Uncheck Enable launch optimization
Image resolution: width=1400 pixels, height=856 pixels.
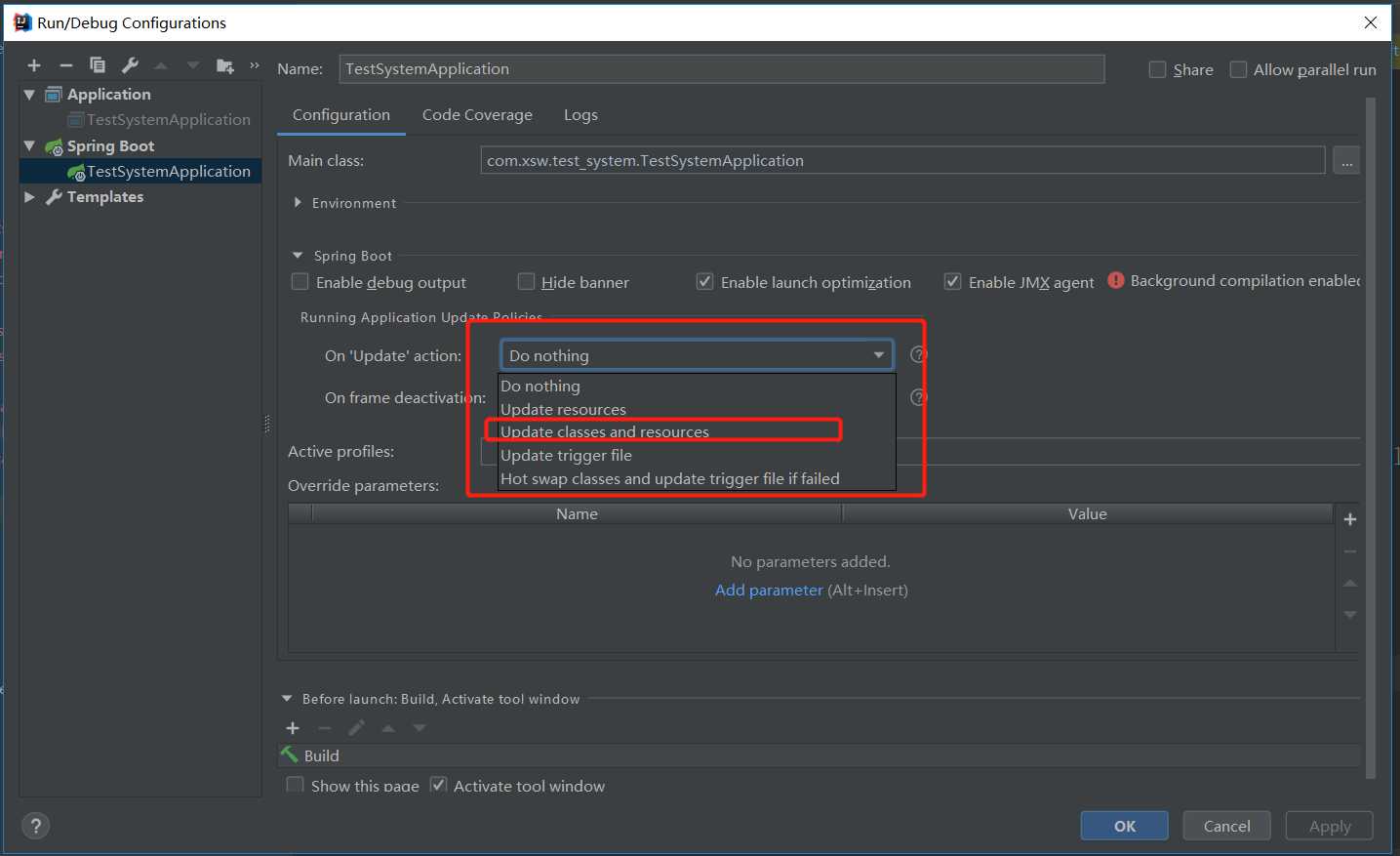[704, 281]
